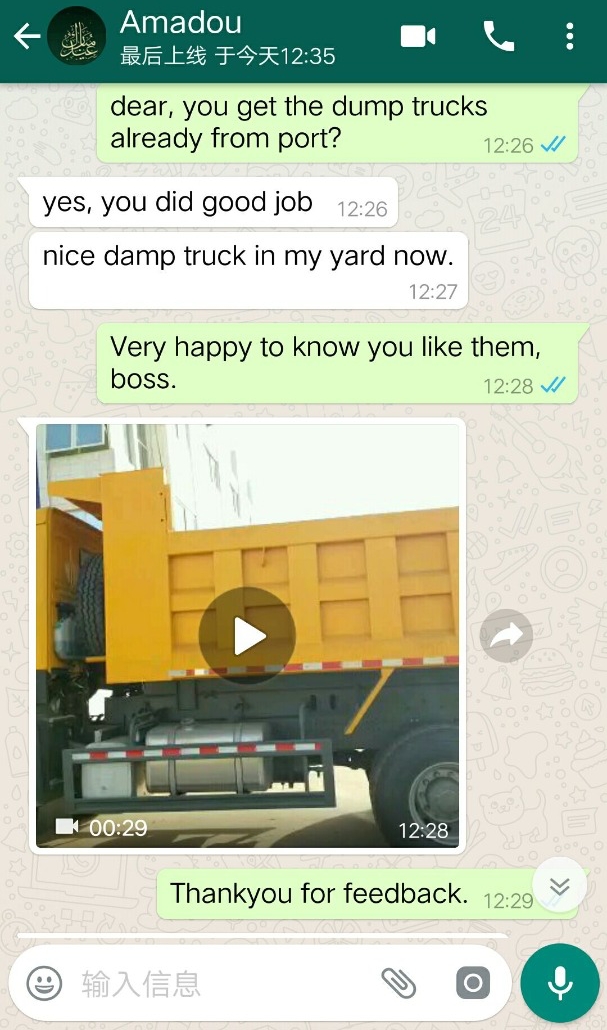Select the "you get the dump trucks" message

point(337,123)
